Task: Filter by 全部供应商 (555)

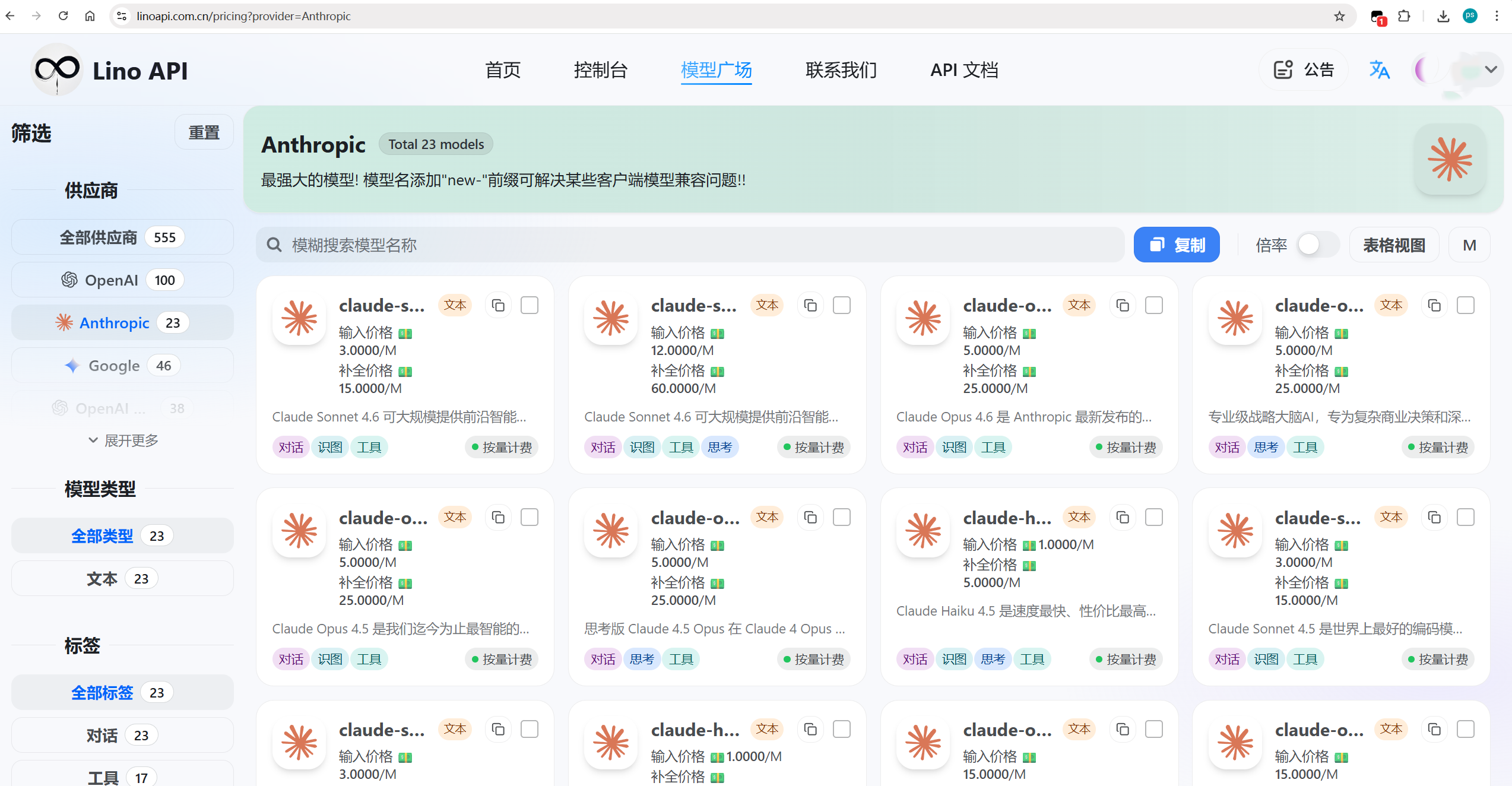Action: pyautogui.click(x=122, y=237)
